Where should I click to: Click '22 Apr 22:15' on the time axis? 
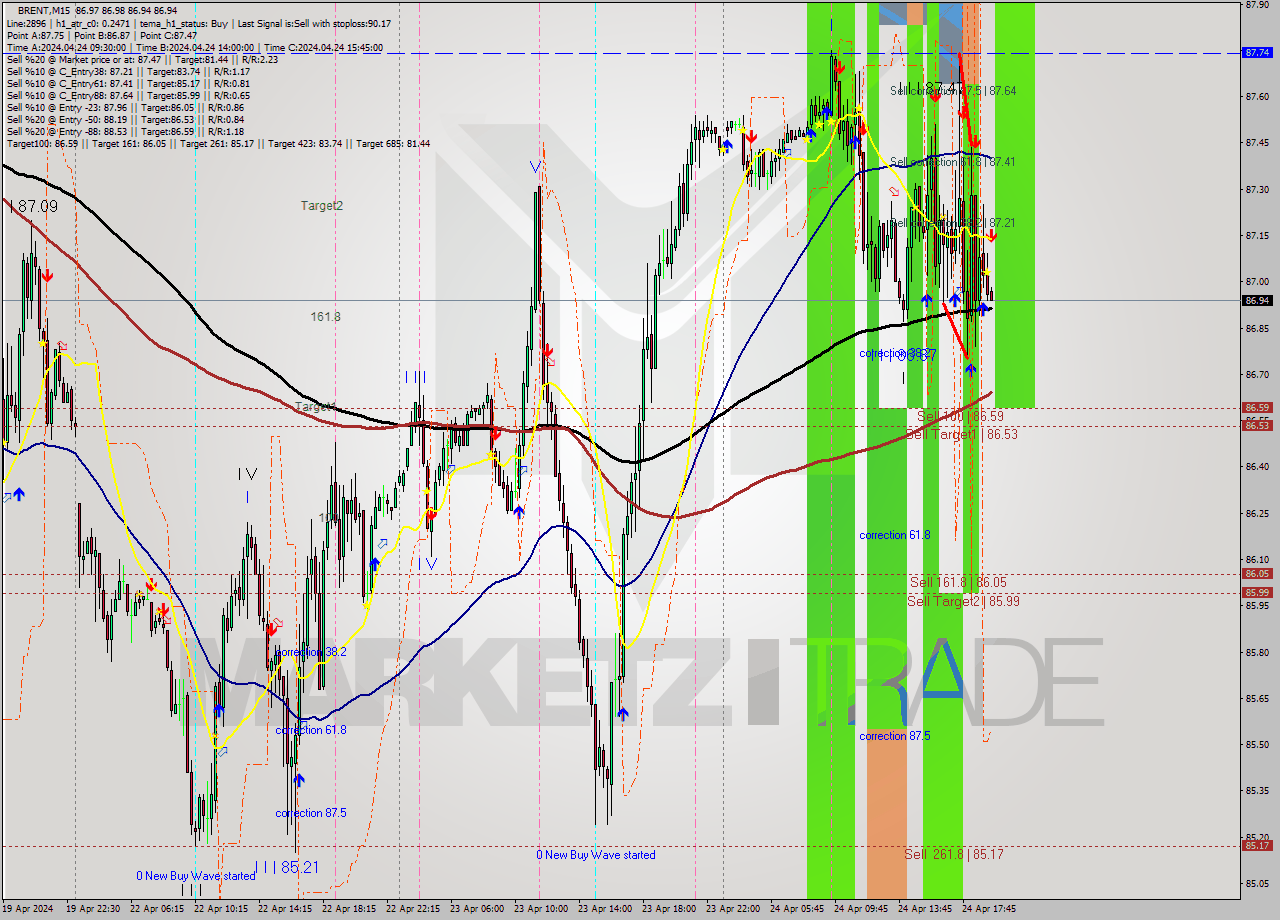coord(414,909)
